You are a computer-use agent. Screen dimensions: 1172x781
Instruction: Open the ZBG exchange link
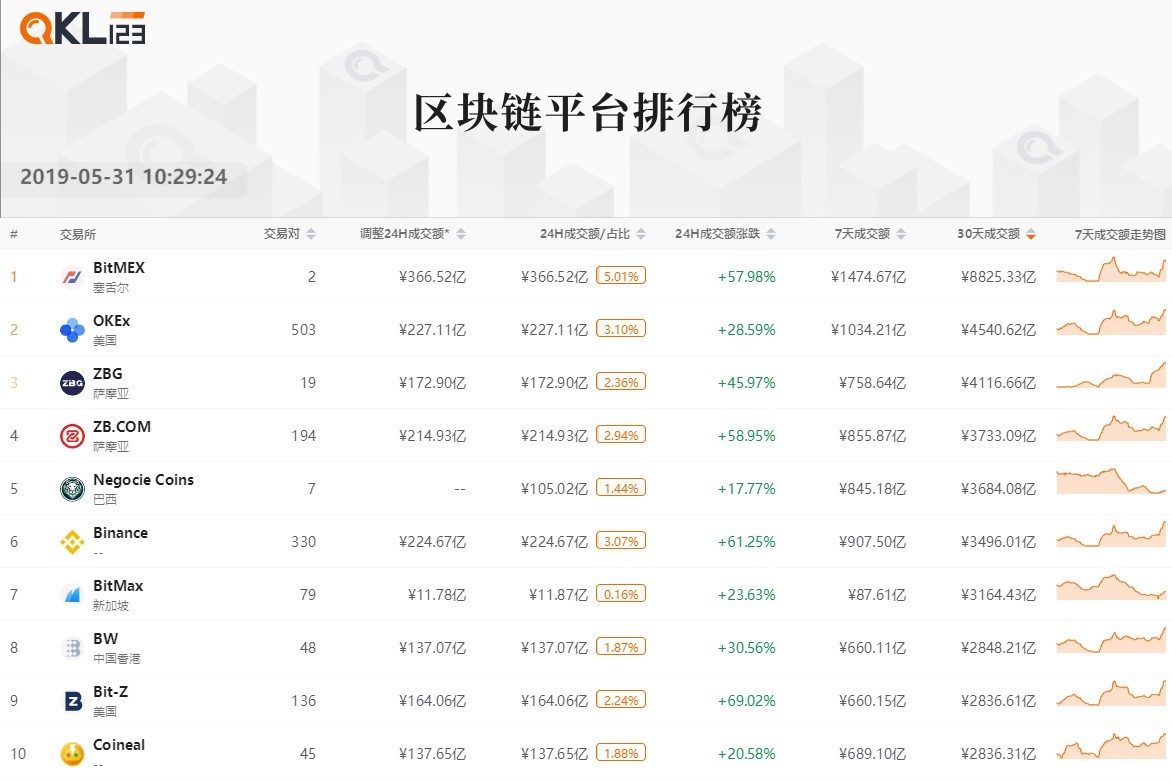click(x=108, y=374)
